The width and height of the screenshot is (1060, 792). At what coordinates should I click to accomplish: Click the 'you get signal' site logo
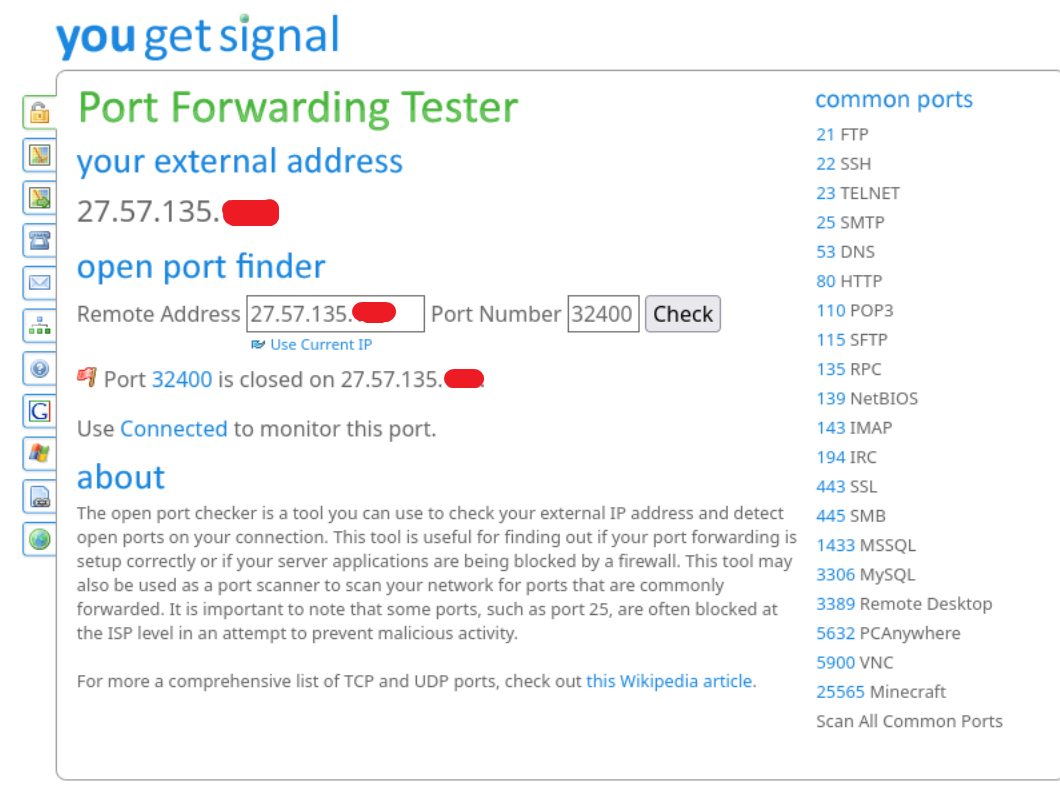[x=198, y=37]
